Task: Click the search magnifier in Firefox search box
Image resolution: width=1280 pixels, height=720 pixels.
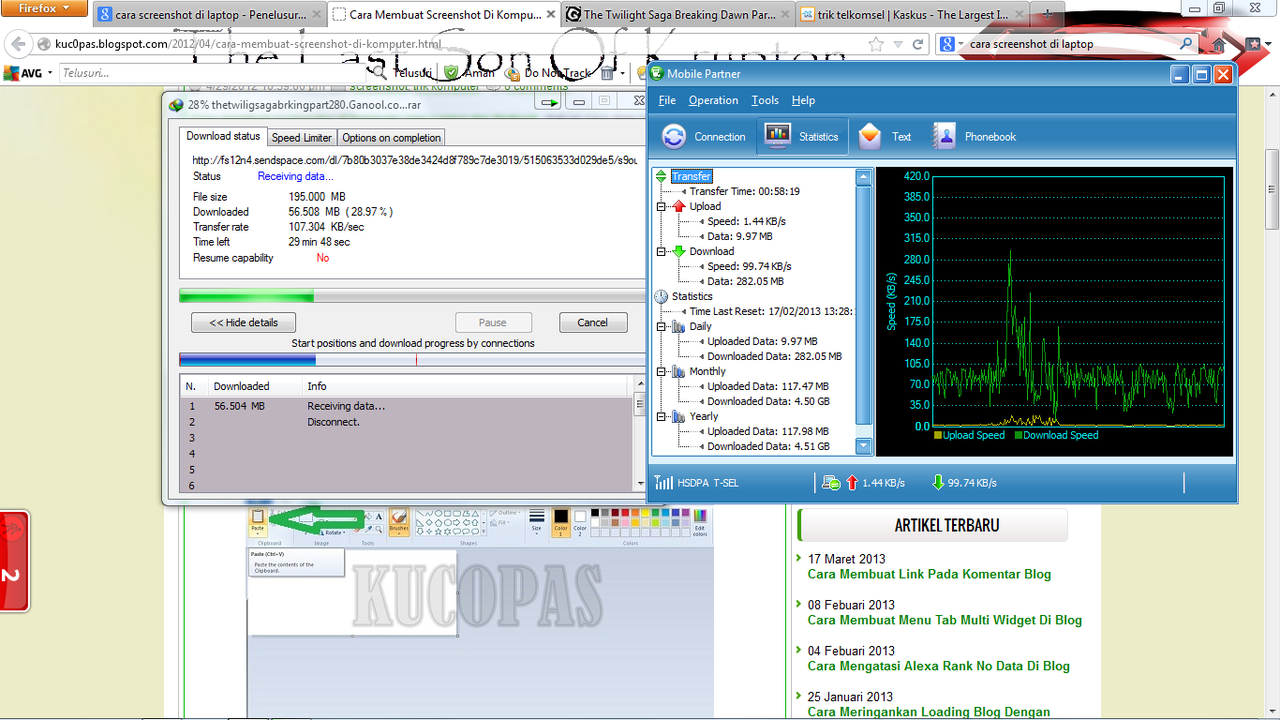Action: (1187, 44)
